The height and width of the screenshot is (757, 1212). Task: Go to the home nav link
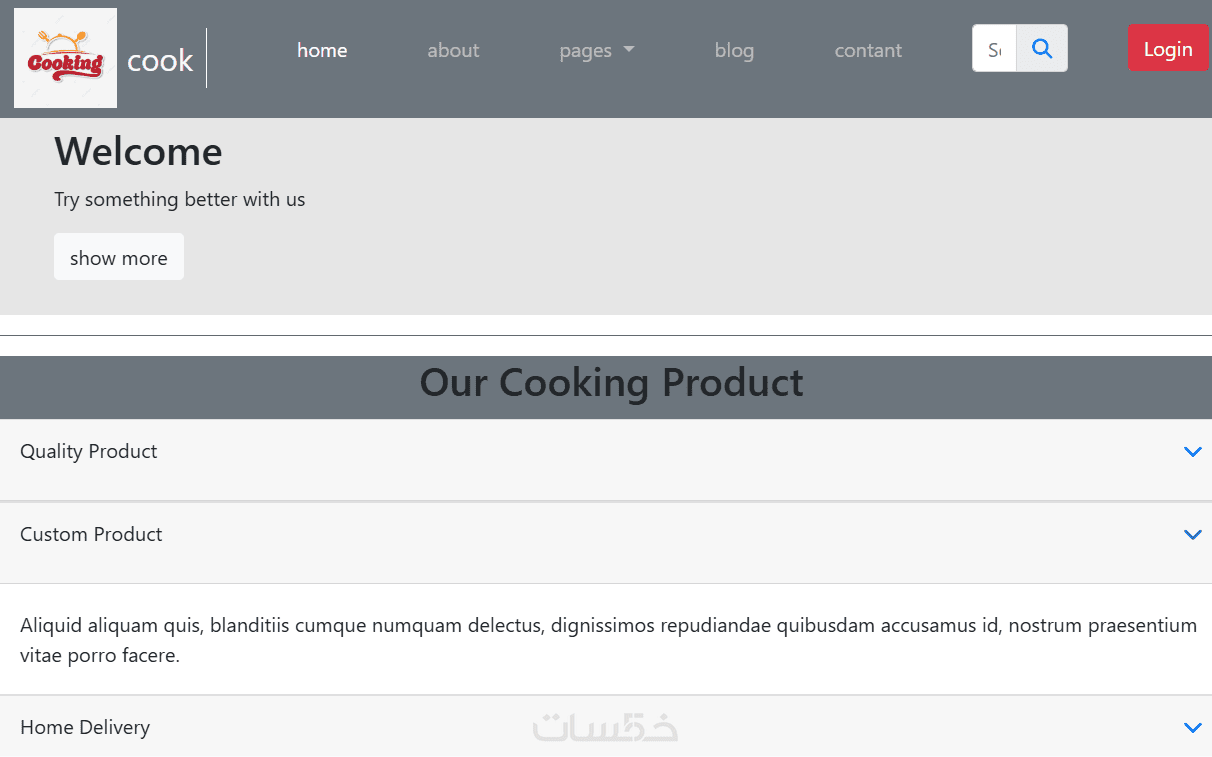(x=322, y=50)
